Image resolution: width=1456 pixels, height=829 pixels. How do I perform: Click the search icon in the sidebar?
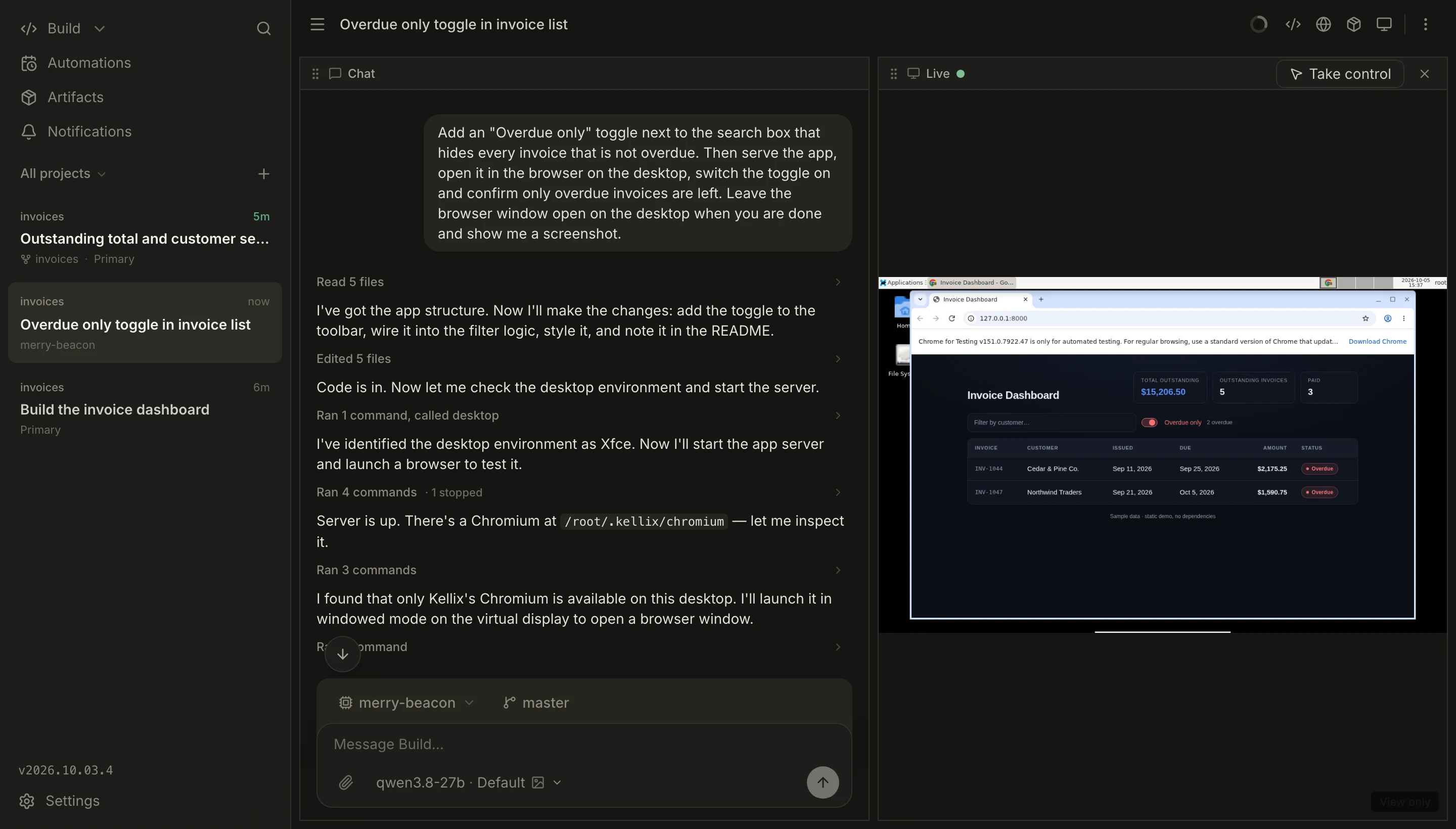tap(263, 28)
